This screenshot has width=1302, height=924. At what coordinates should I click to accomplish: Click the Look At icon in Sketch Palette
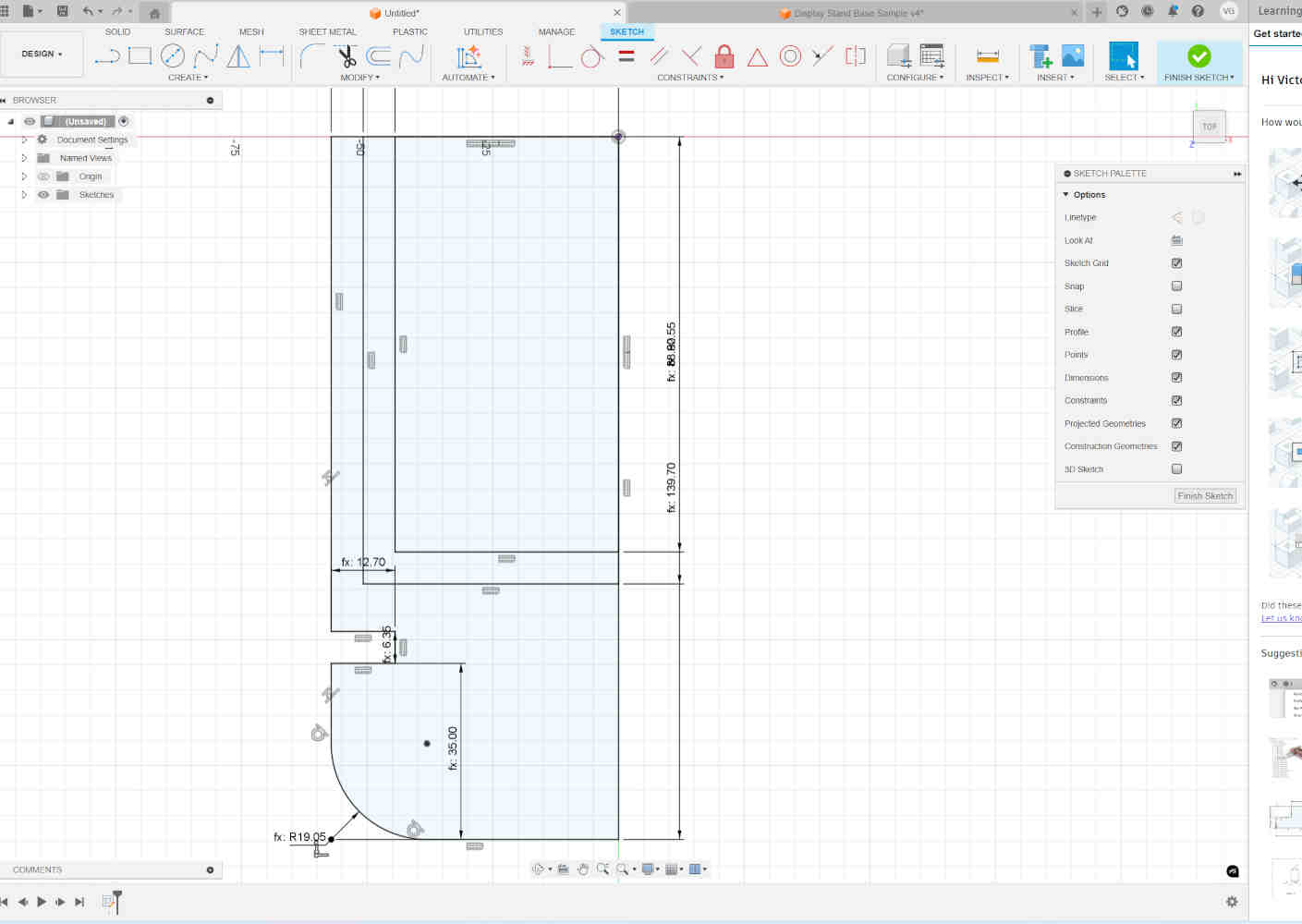coord(1176,240)
